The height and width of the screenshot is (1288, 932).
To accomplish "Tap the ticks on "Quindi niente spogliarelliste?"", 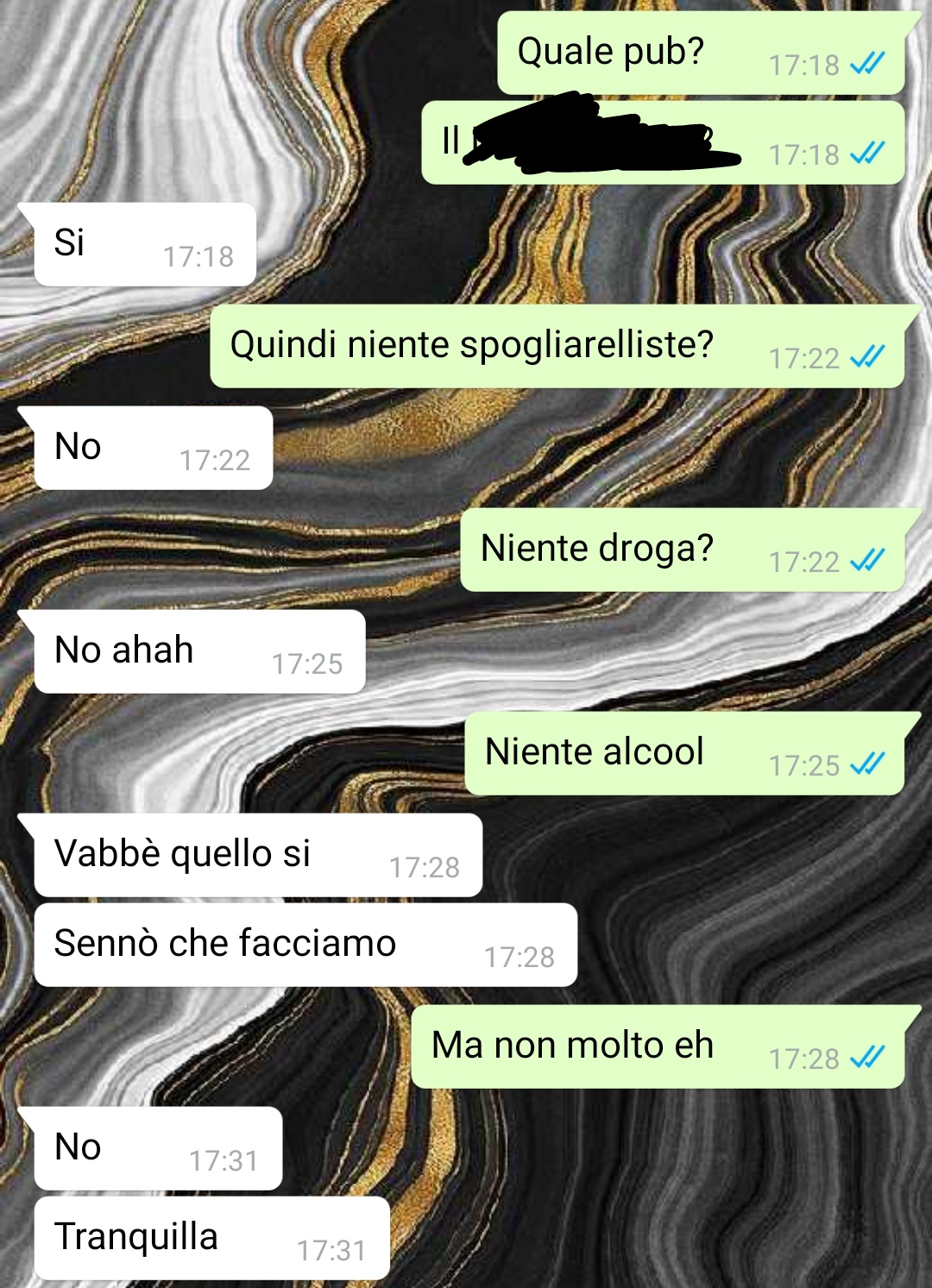I will pos(867,357).
